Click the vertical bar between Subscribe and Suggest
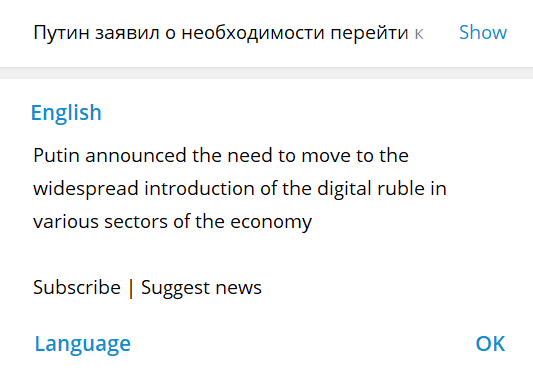This screenshot has height=377, width=533. pos(131,288)
